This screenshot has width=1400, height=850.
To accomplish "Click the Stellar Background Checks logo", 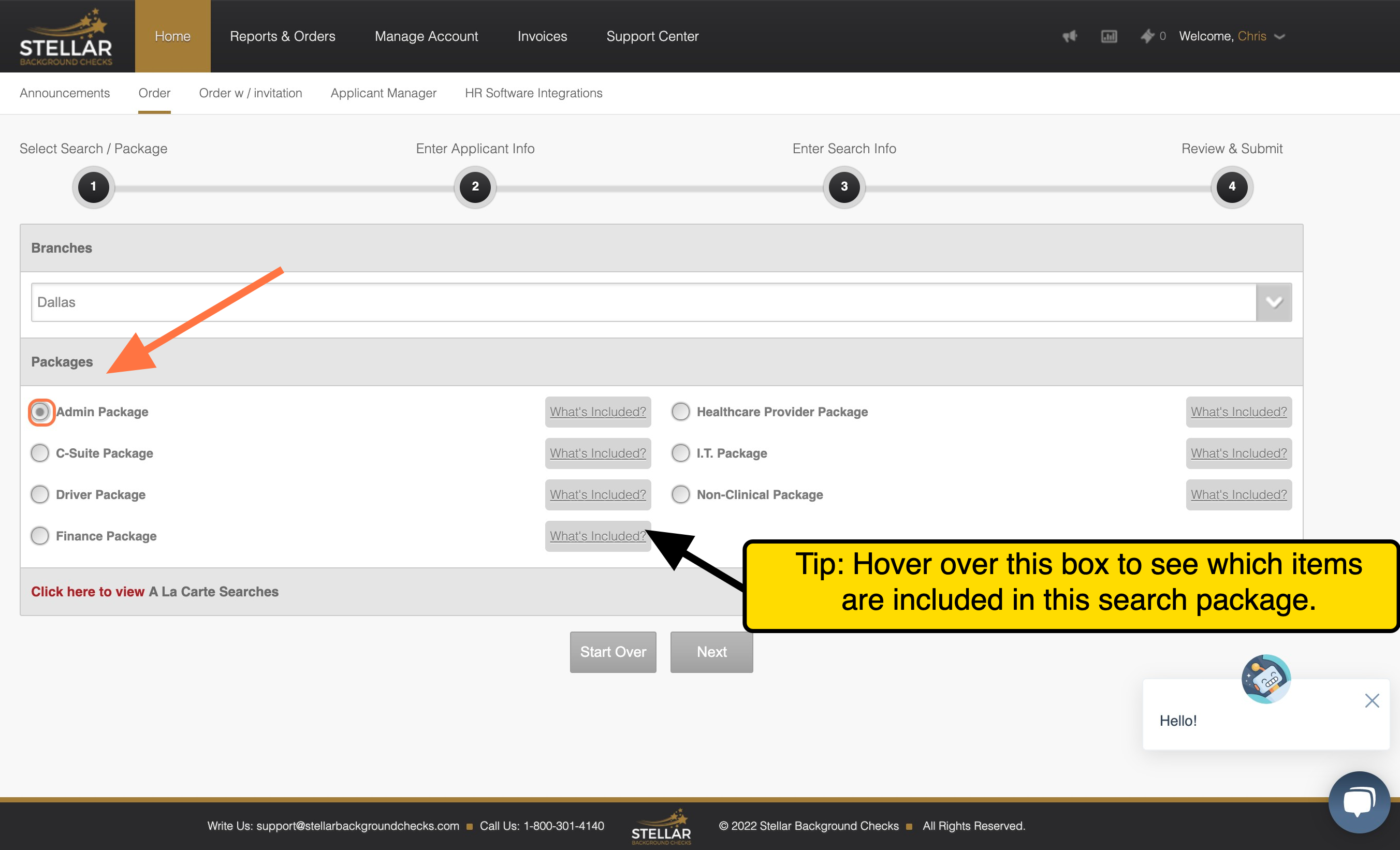I will point(66,37).
